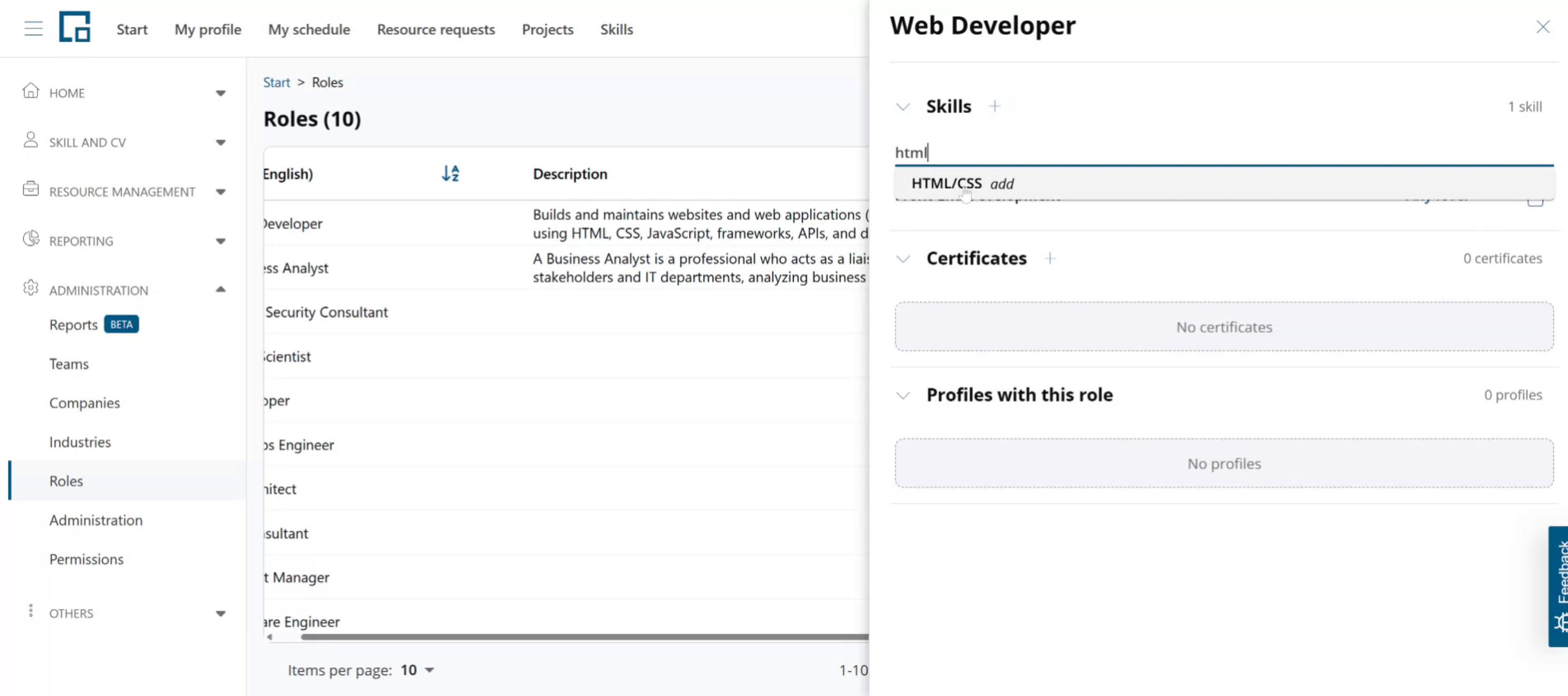Open the Feedback side tab
Image resolution: width=1568 pixels, height=696 pixels.
point(1559,586)
